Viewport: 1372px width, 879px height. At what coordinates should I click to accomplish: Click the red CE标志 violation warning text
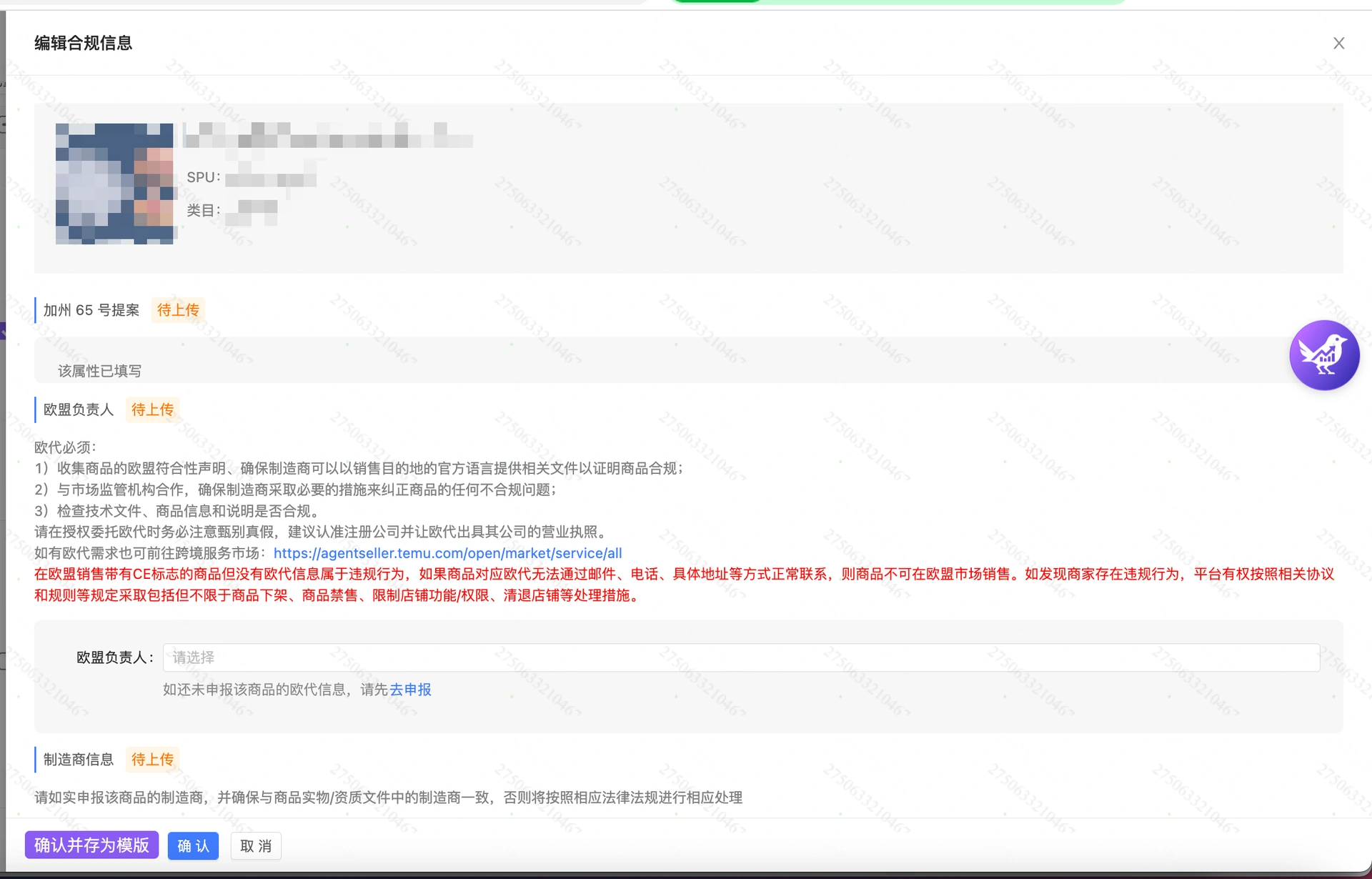(685, 585)
